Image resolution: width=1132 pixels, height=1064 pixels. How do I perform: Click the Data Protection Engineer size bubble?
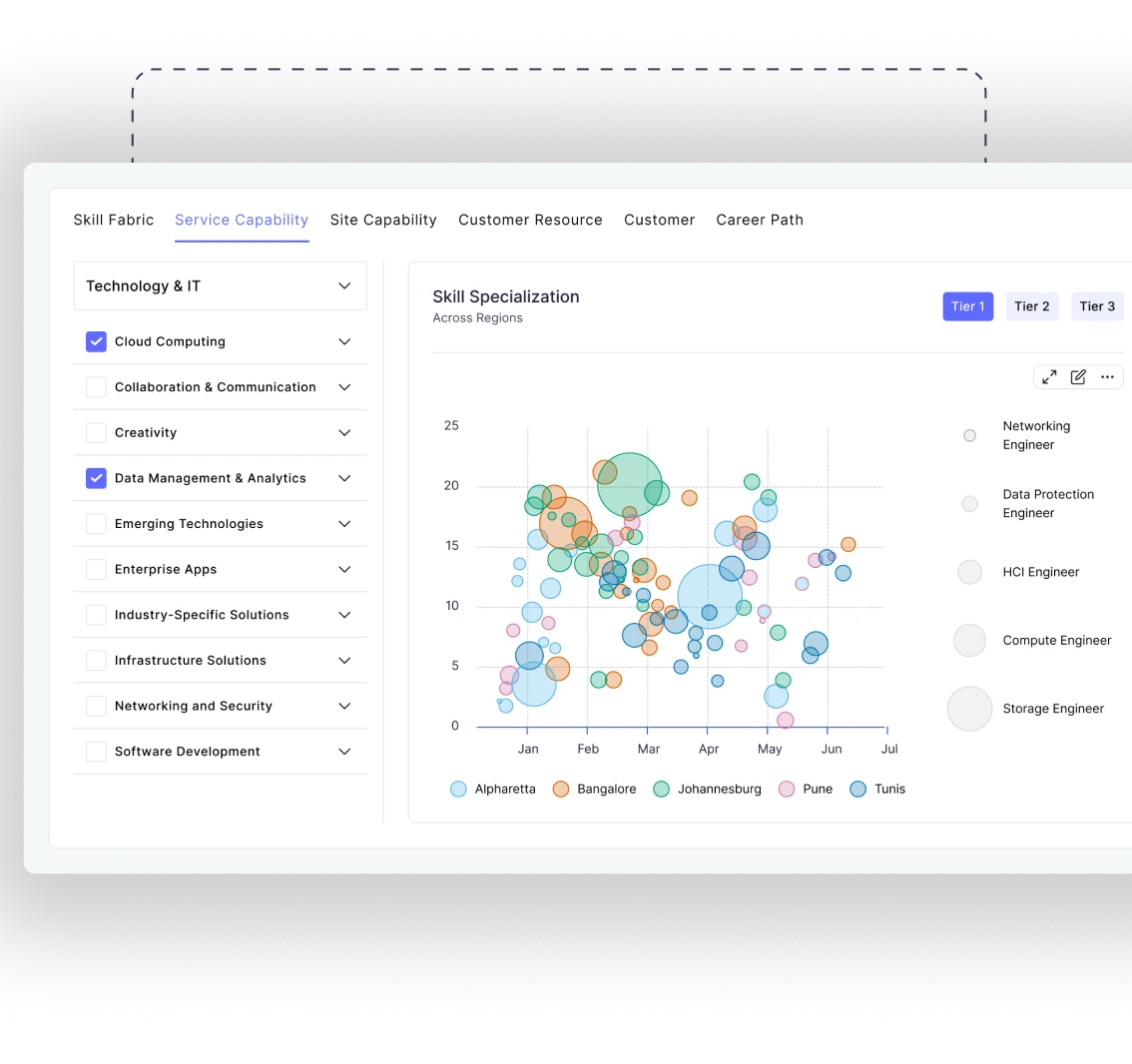pos(969,504)
